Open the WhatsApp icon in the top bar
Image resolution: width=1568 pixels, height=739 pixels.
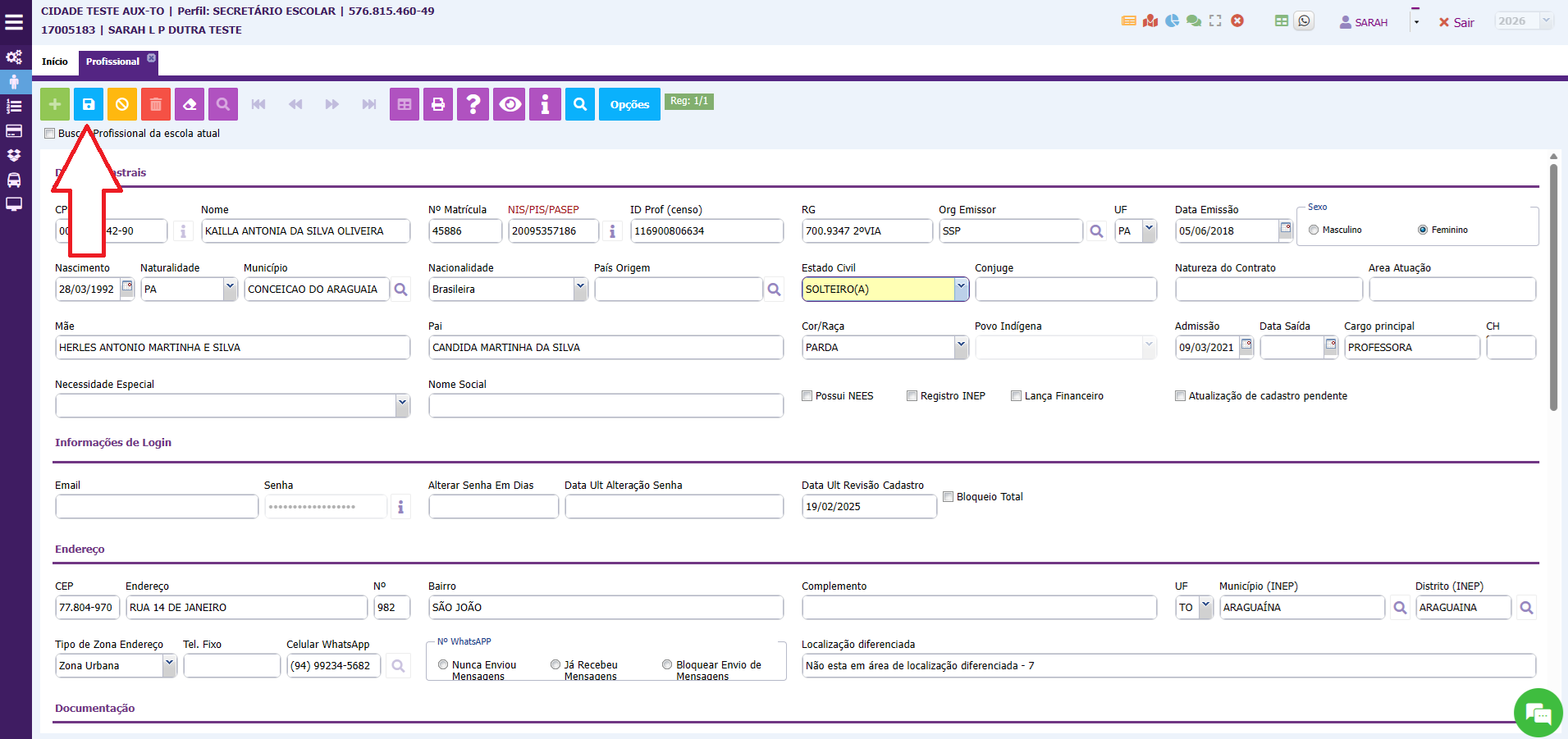(x=1304, y=21)
